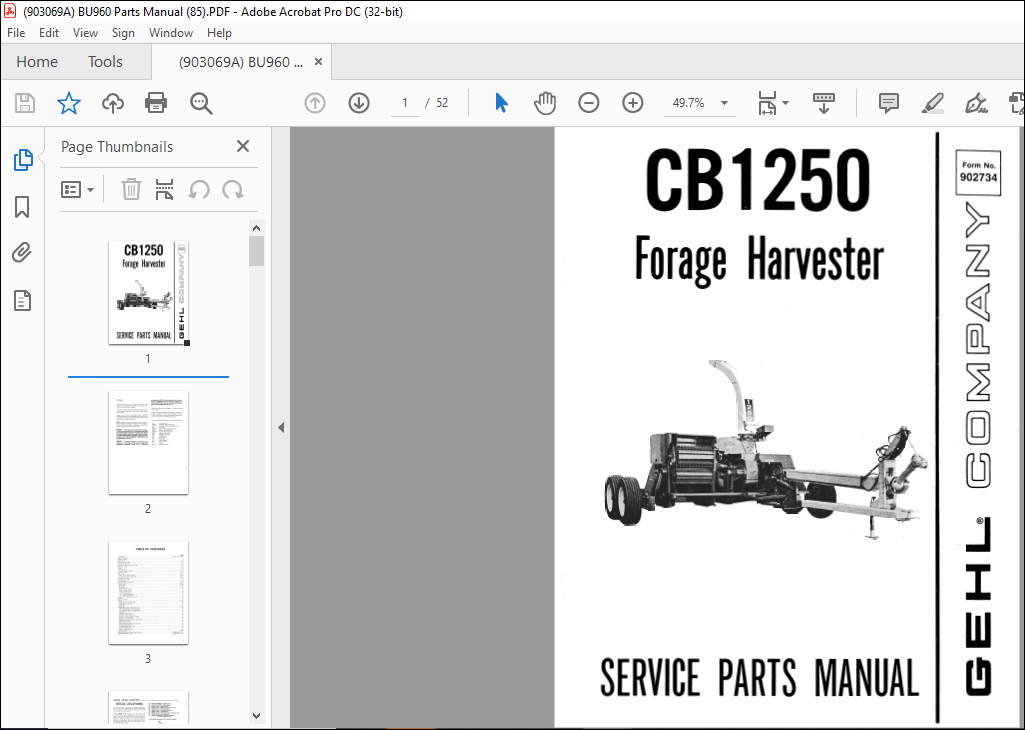1025x730 pixels.
Task: Rotate page clockwise
Action: pos(233,190)
